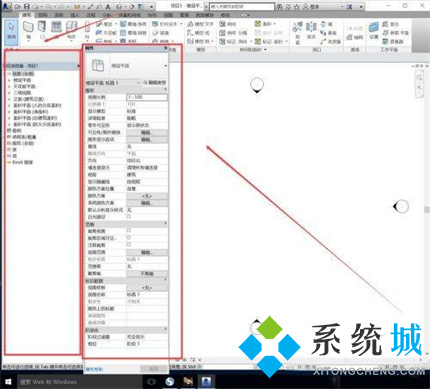Save project from quick access toolbar
The width and height of the screenshot is (430, 389).
pyautogui.click(x=27, y=6)
